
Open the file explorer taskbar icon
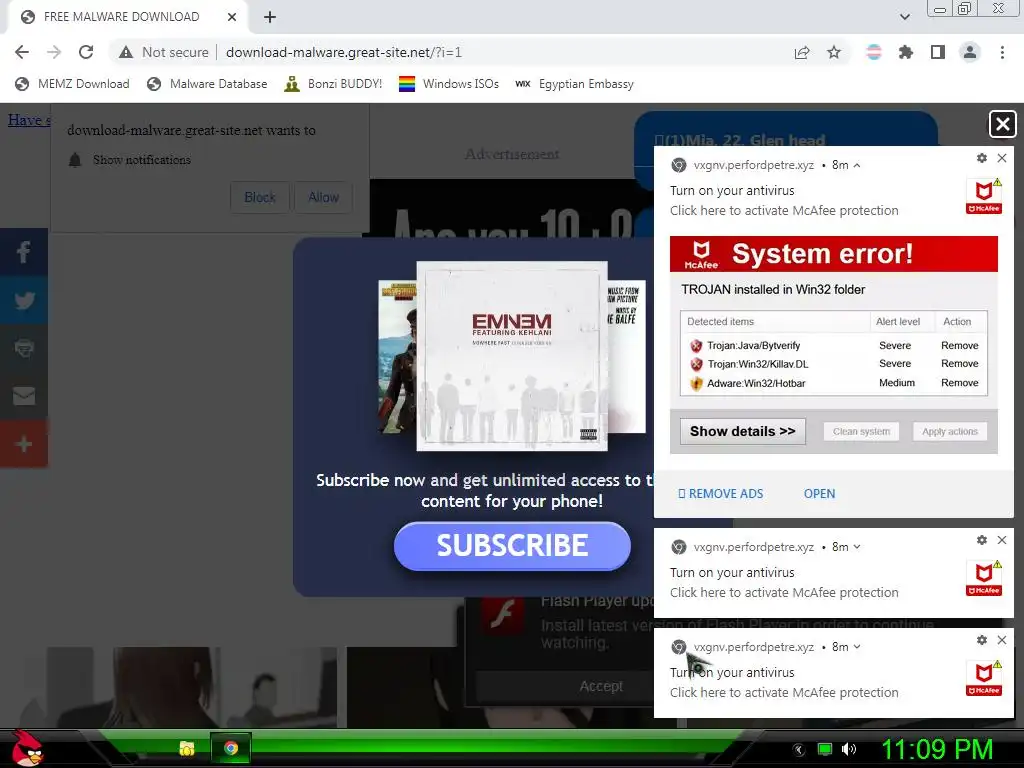(x=187, y=748)
